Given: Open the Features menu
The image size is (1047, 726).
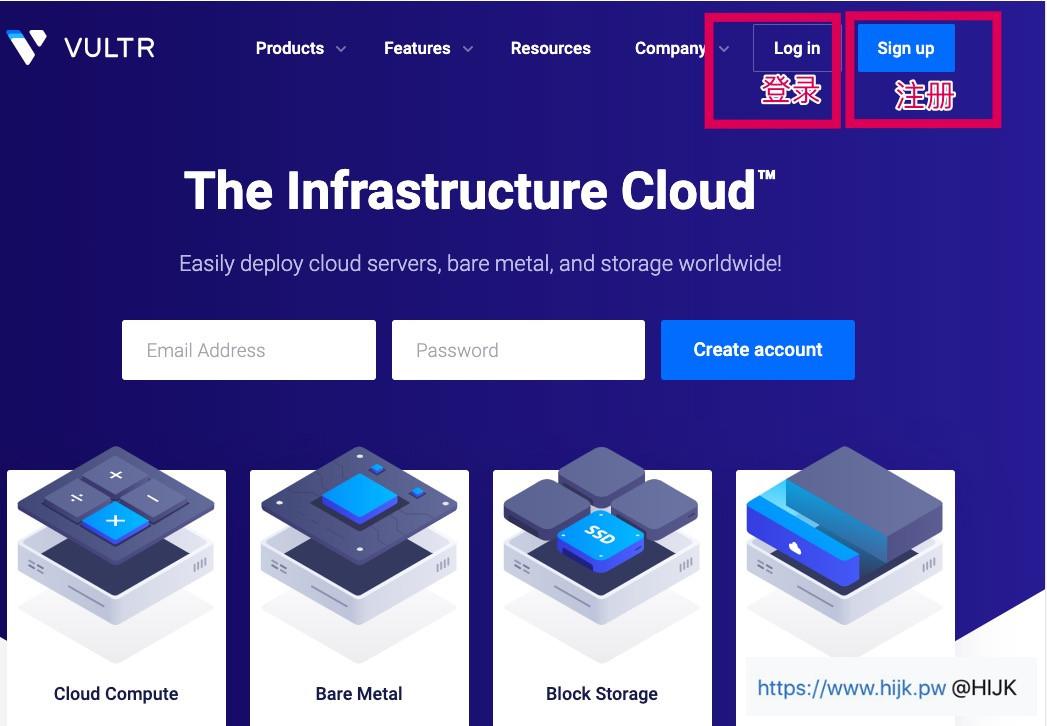Looking at the screenshot, I should (417, 48).
